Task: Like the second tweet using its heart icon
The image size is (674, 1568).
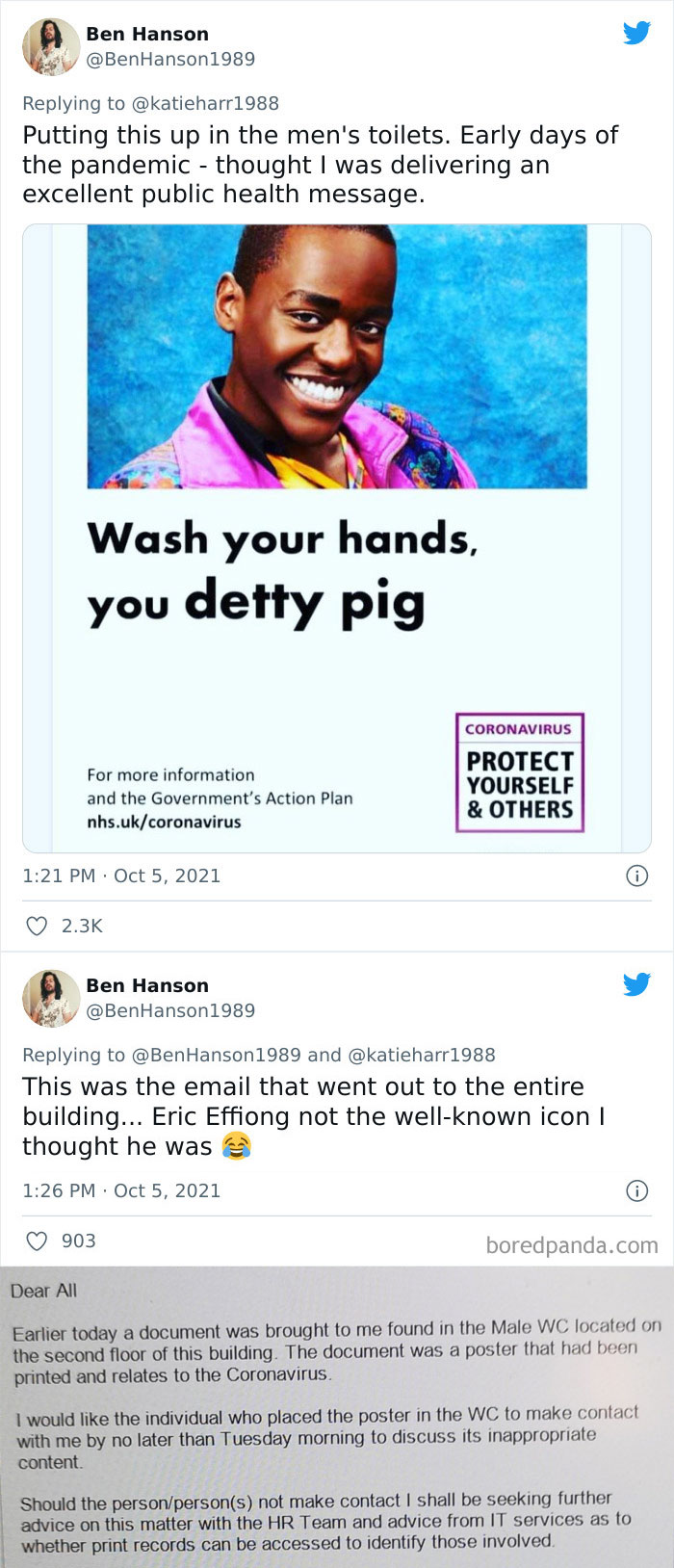Action: click(x=36, y=1241)
